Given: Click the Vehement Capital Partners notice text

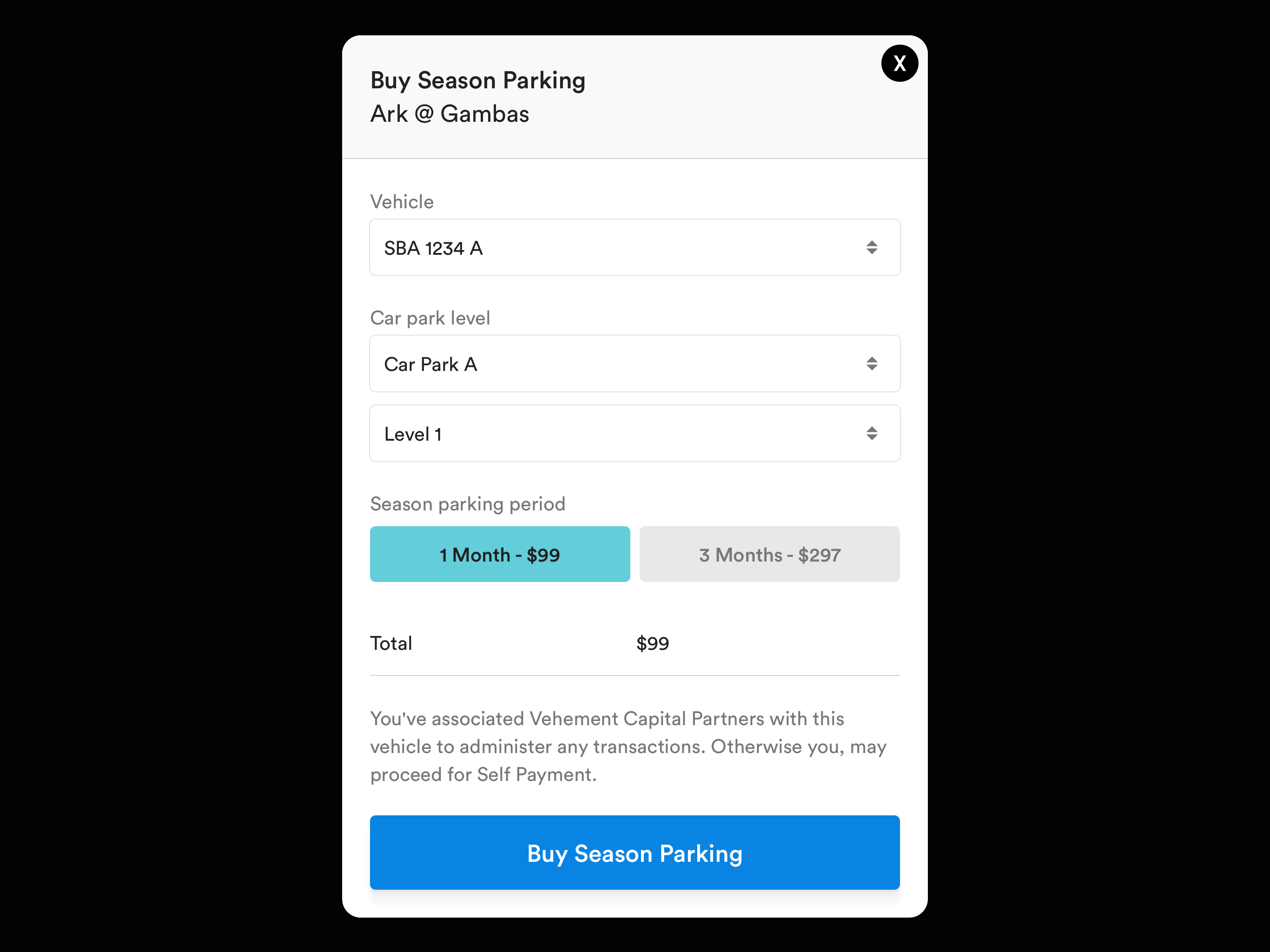Looking at the screenshot, I should tap(628, 746).
